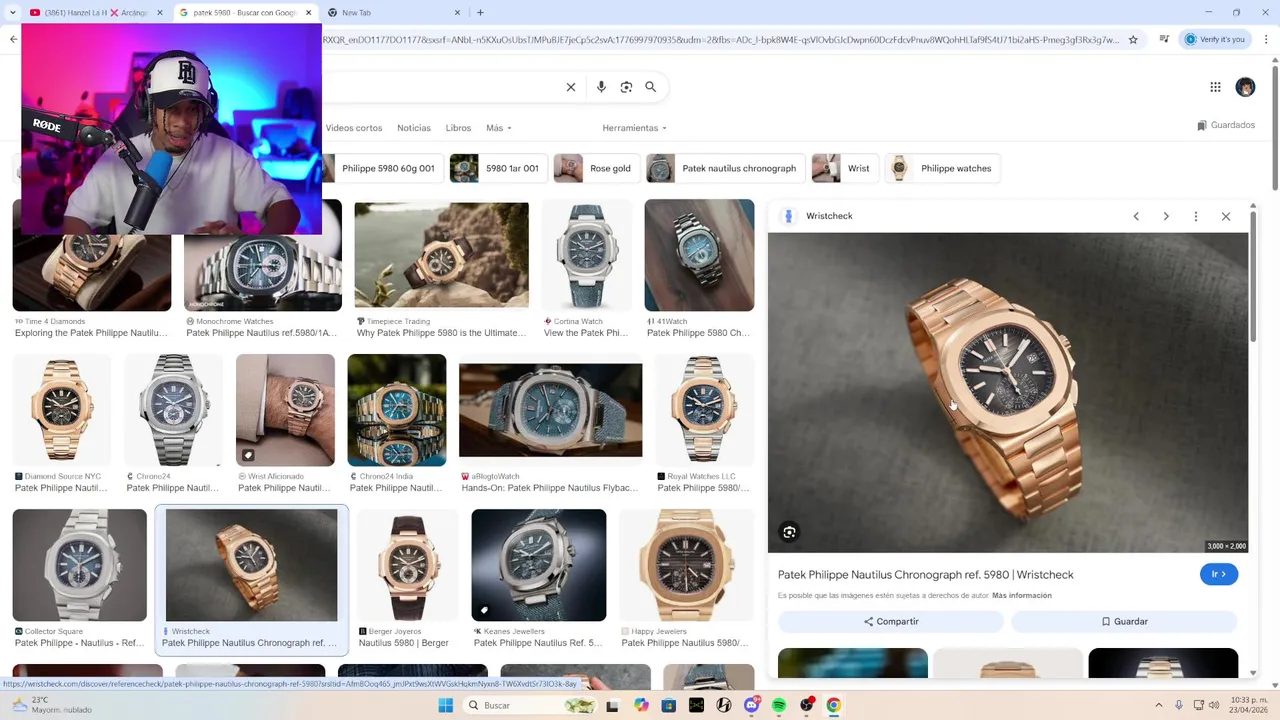The width and height of the screenshot is (1280, 720).
Task: Click the blue Ir button
Action: pos(1219,574)
